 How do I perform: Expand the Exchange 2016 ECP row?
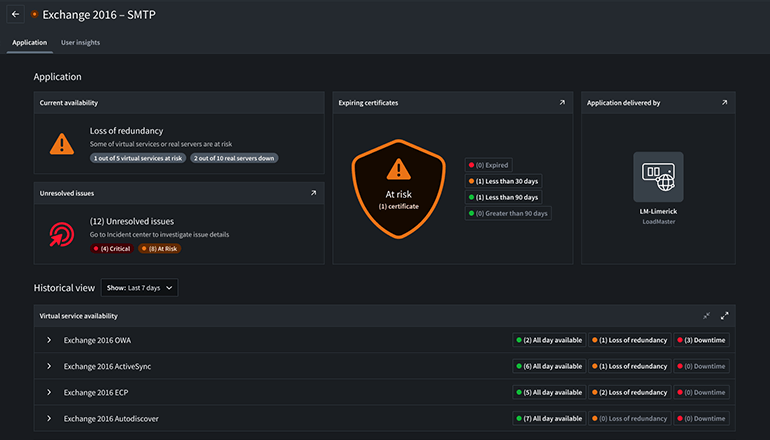(48, 392)
